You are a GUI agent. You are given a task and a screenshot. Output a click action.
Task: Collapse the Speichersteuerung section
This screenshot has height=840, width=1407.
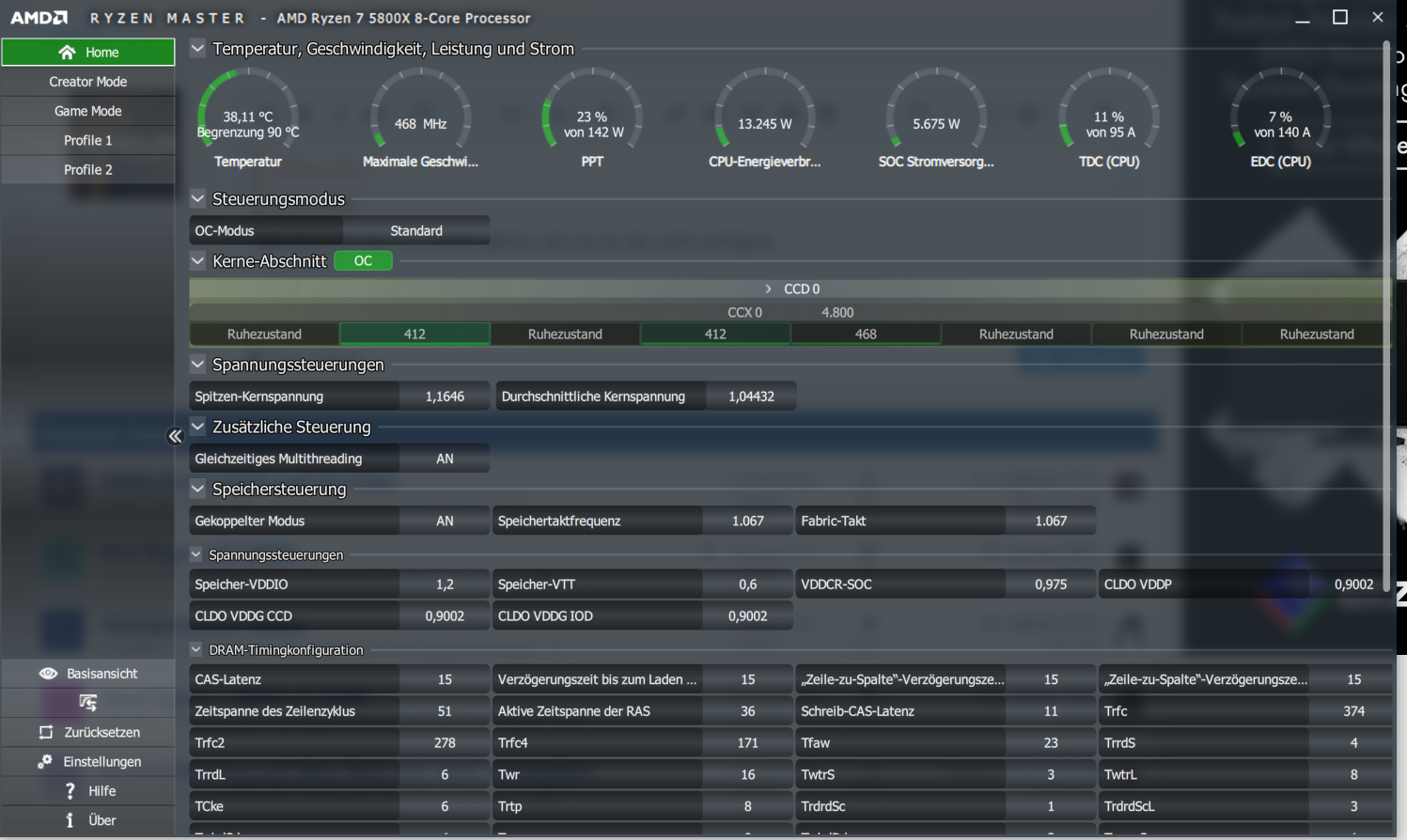(197, 488)
